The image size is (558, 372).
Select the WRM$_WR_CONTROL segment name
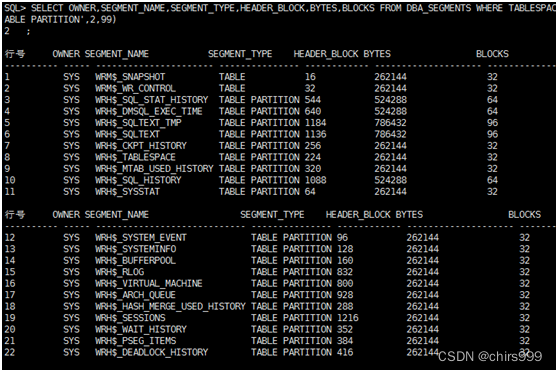pyautogui.click(x=135, y=88)
